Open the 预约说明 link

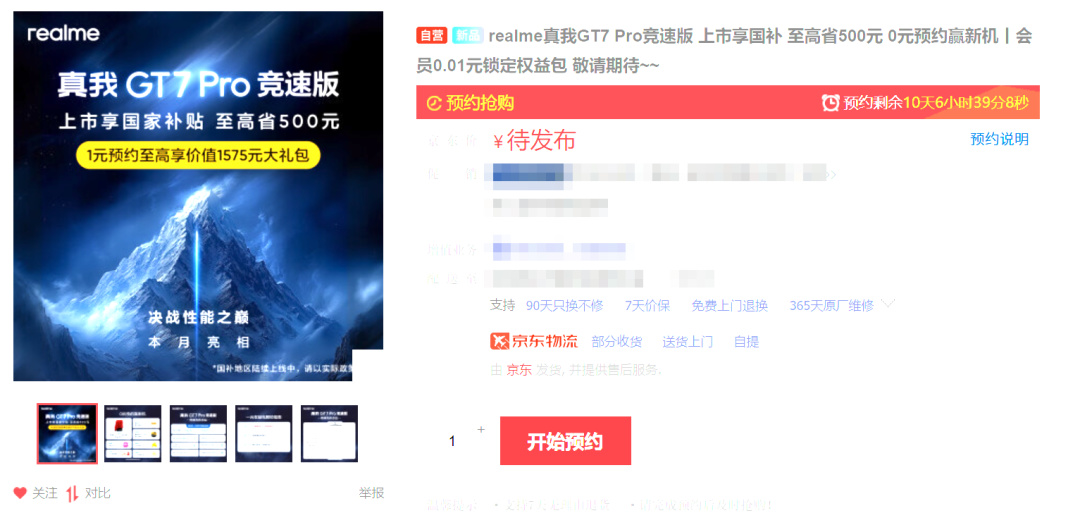click(x=999, y=139)
